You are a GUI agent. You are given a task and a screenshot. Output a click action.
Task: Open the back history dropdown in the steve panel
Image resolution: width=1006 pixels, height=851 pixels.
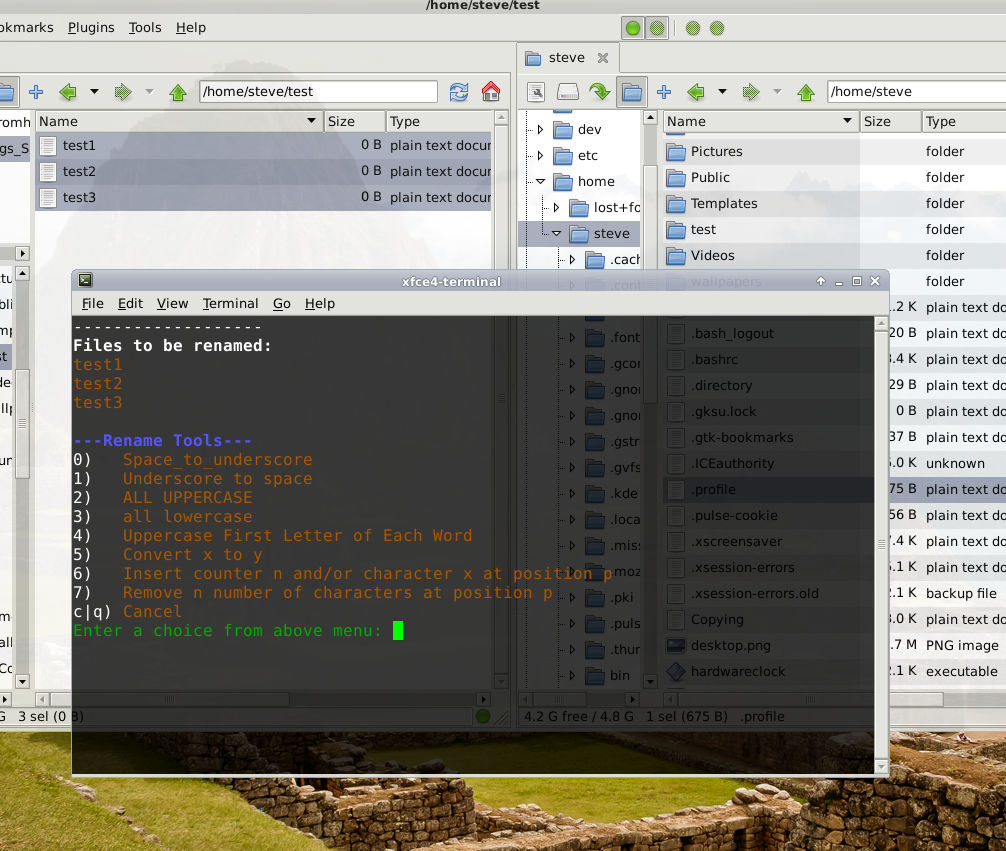(722, 92)
